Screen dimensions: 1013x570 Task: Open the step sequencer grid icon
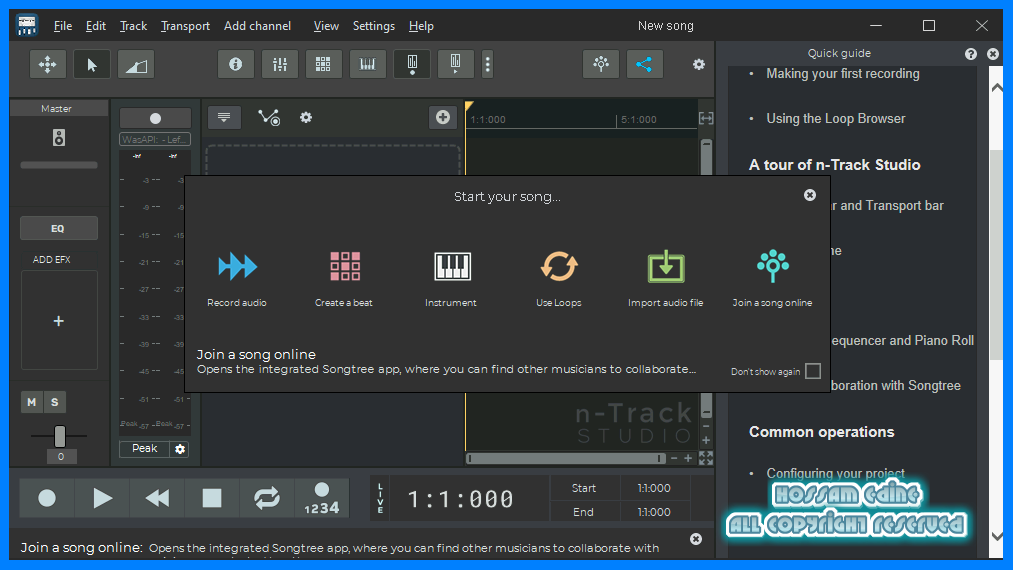pyautogui.click(x=324, y=64)
